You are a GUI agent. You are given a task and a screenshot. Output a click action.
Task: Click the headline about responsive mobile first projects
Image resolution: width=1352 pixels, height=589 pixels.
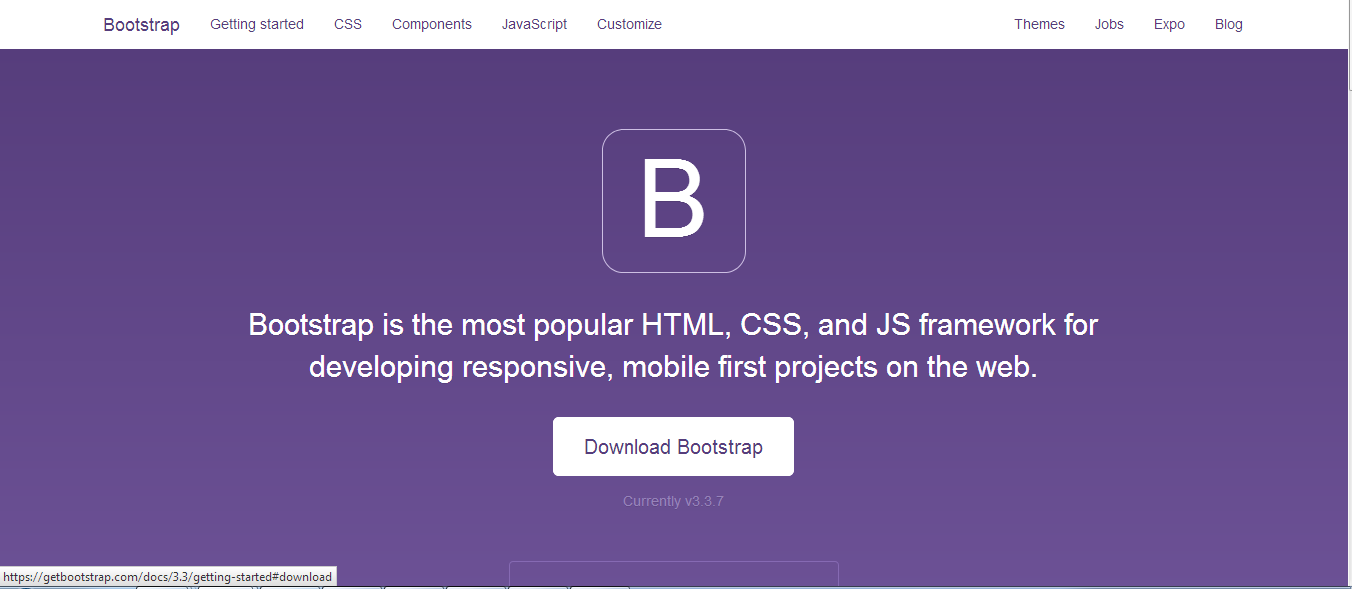[673, 345]
